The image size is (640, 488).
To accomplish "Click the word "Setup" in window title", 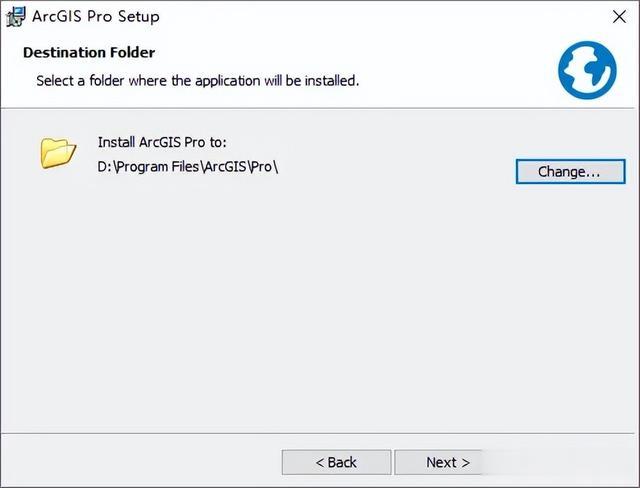I will coord(139,17).
